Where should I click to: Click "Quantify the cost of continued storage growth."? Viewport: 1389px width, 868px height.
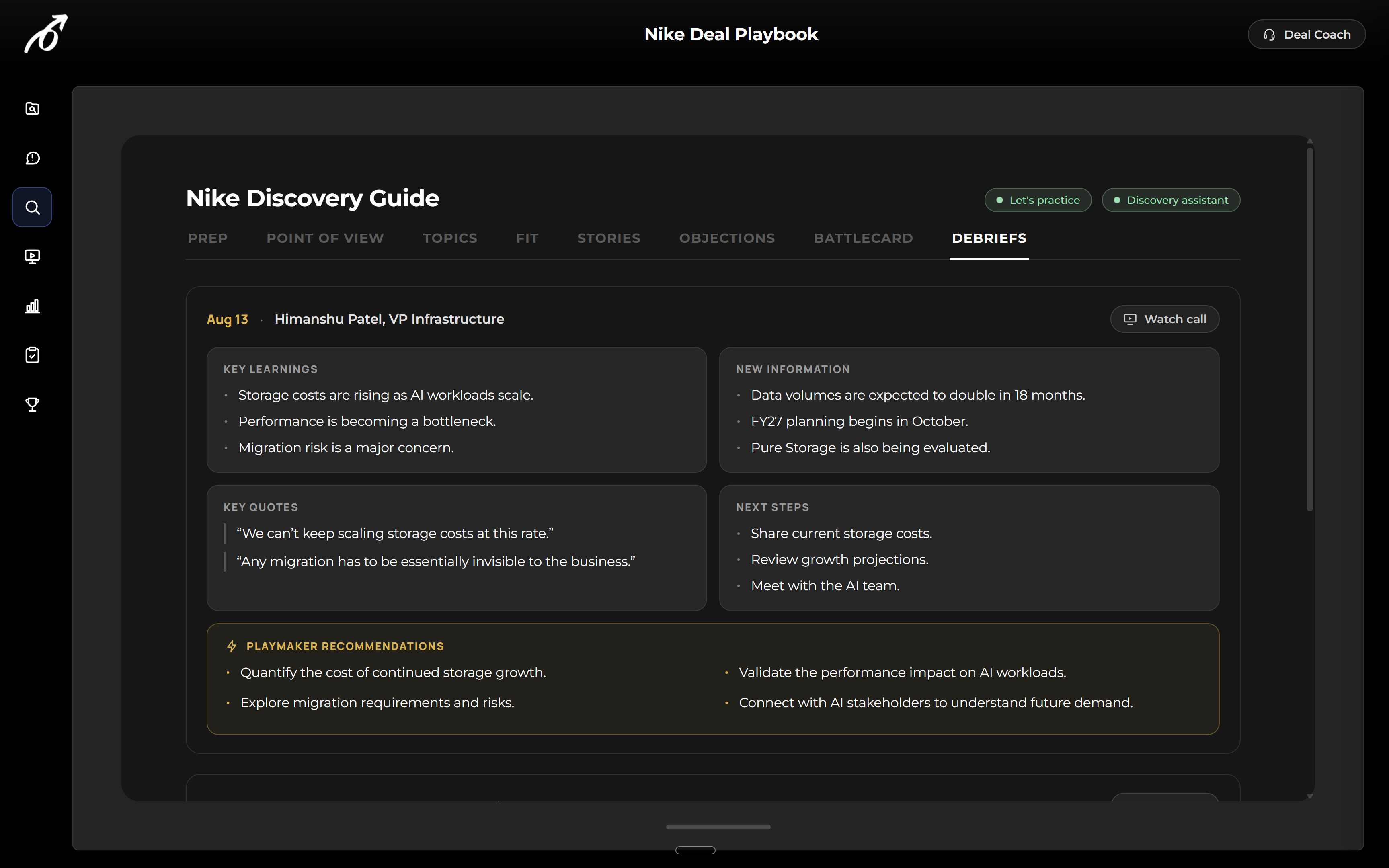[x=393, y=672]
